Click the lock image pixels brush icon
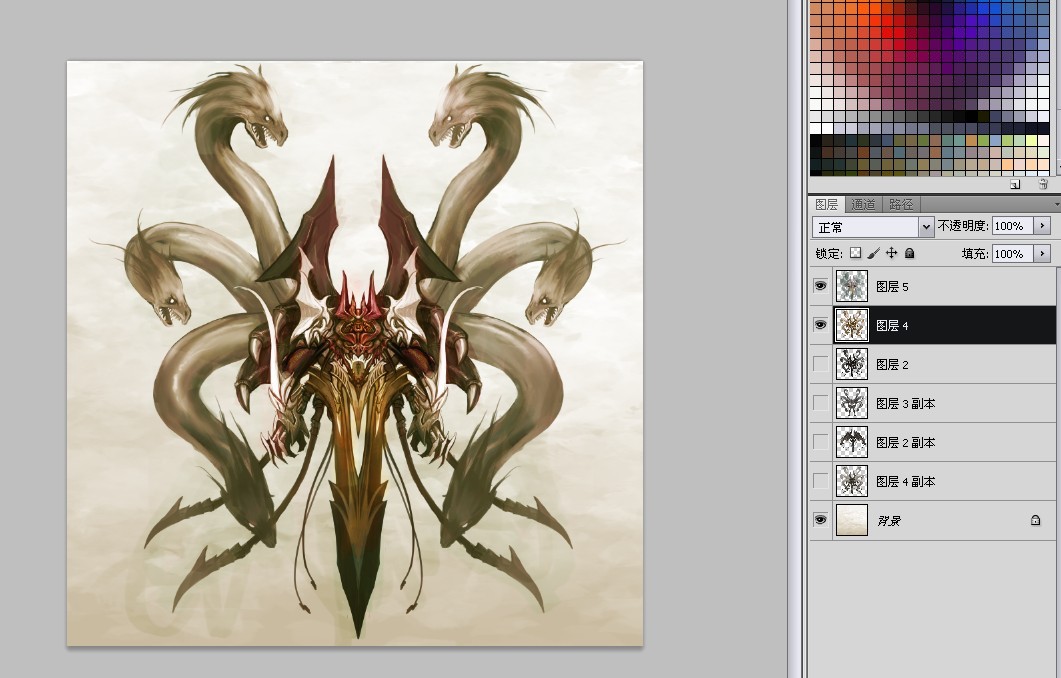The width and height of the screenshot is (1061, 678). click(874, 253)
